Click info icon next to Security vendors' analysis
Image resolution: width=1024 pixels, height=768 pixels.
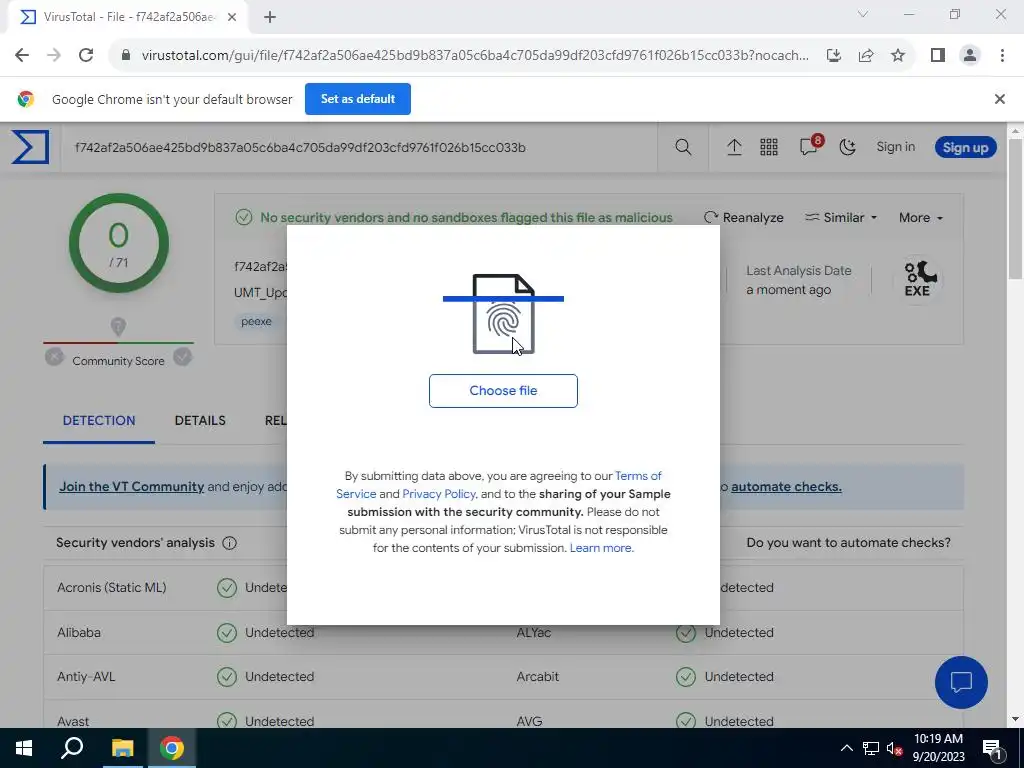click(x=229, y=543)
